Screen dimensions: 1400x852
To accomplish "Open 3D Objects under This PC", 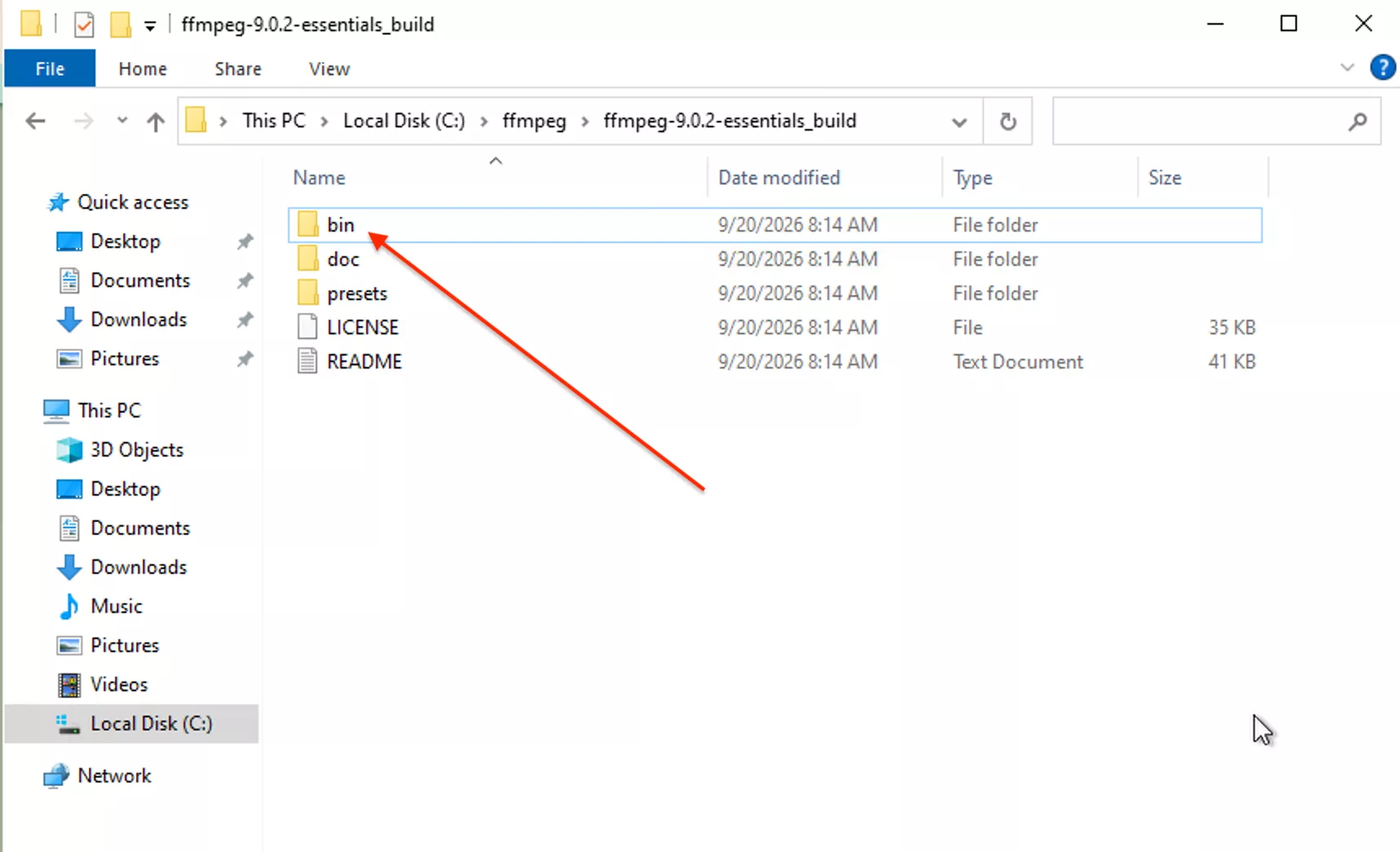I will pos(136,450).
